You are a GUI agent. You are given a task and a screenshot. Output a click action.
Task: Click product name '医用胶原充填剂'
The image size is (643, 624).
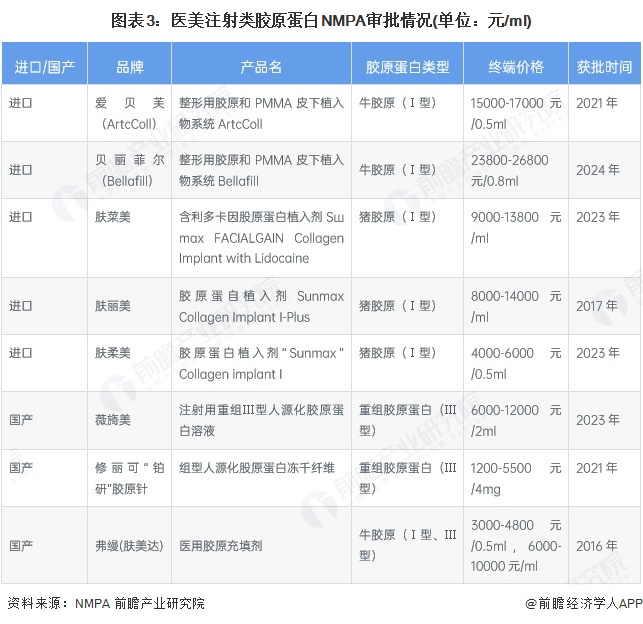pyautogui.click(x=221, y=546)
